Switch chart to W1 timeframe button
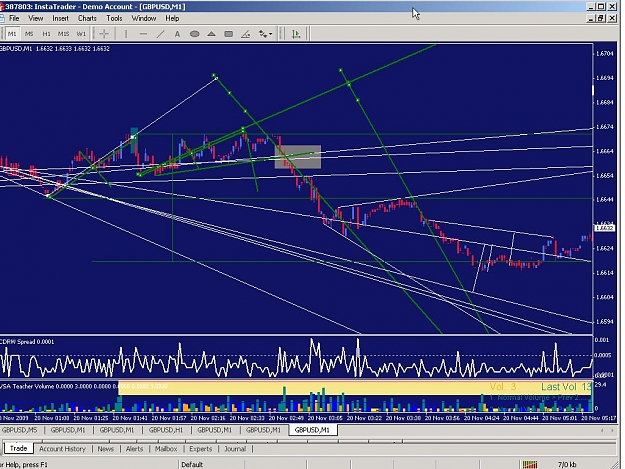This screenshot has width=625, height=469. pyautogui.click(x=81, y=34)
